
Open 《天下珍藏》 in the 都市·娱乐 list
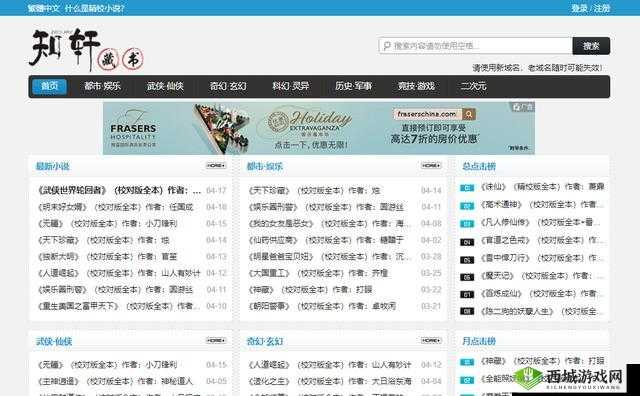[x=314, y=190]
